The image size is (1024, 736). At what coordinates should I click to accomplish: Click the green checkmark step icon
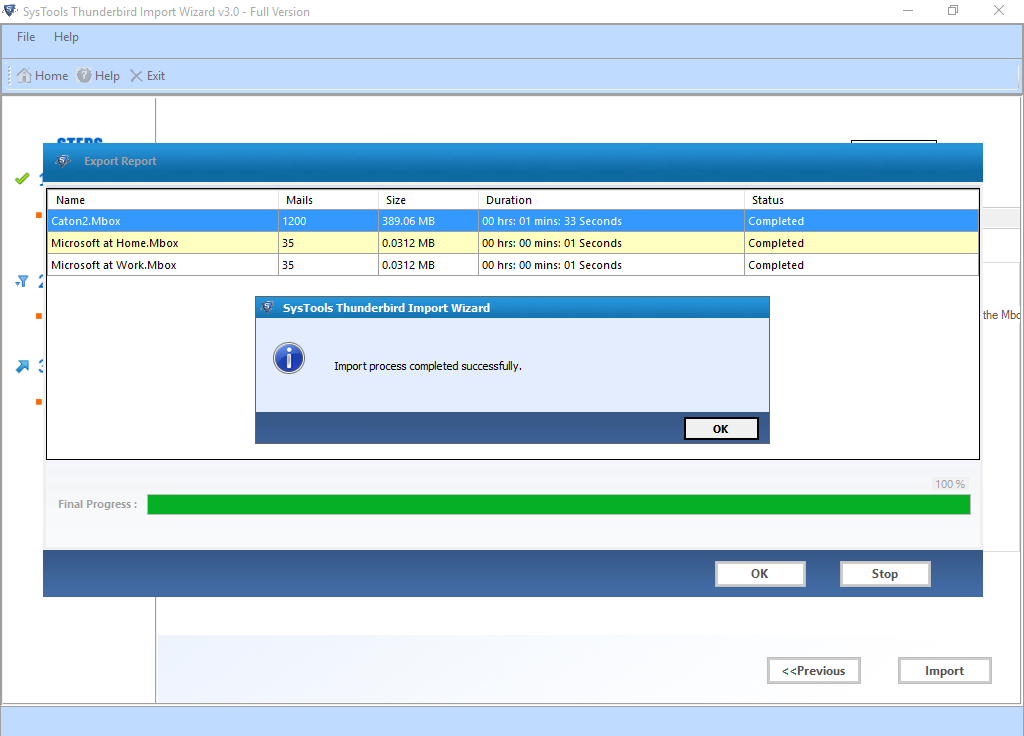click(22, 178)
